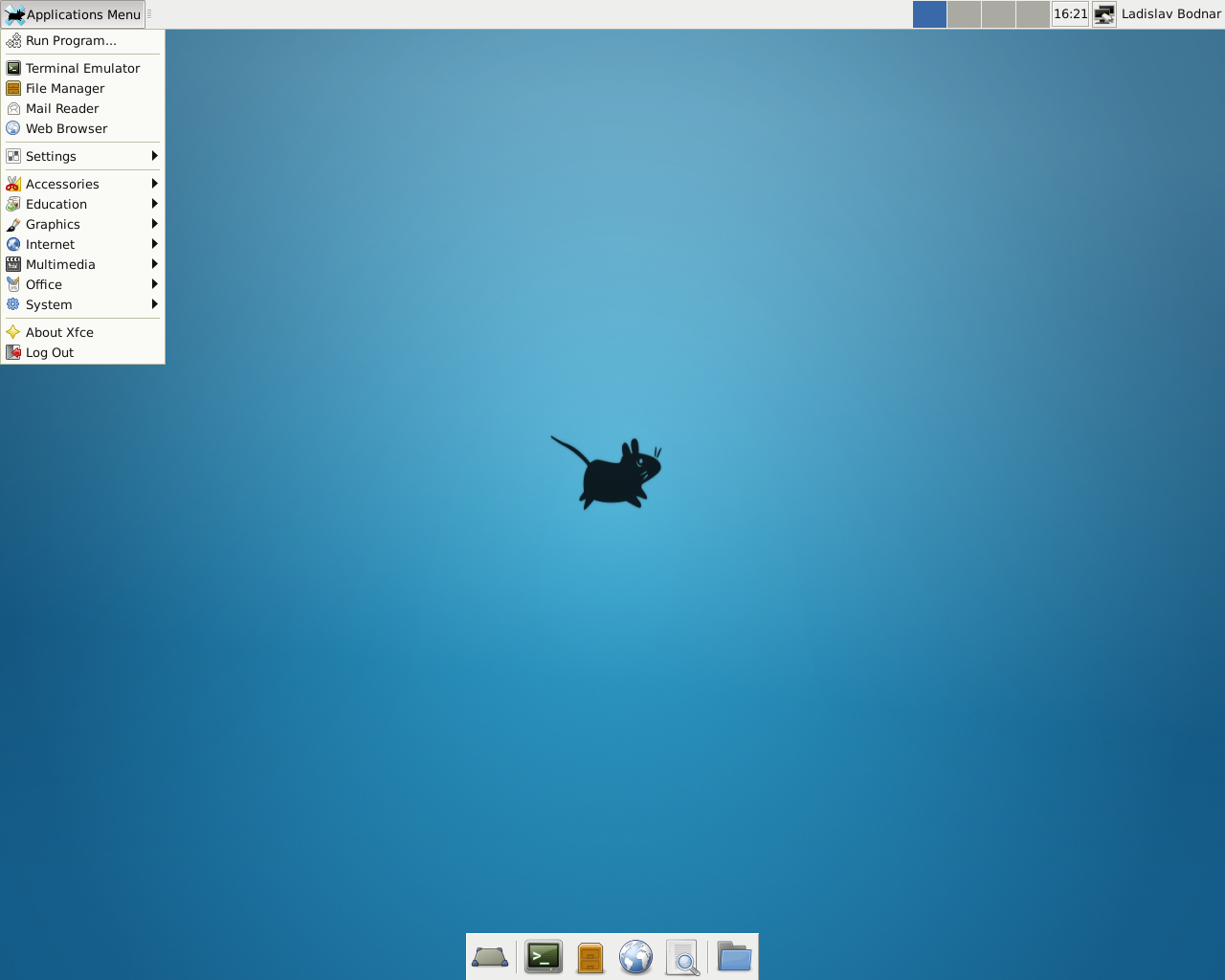
Task: Expand the Internet submenu
Action: click(x=83, y=244)
